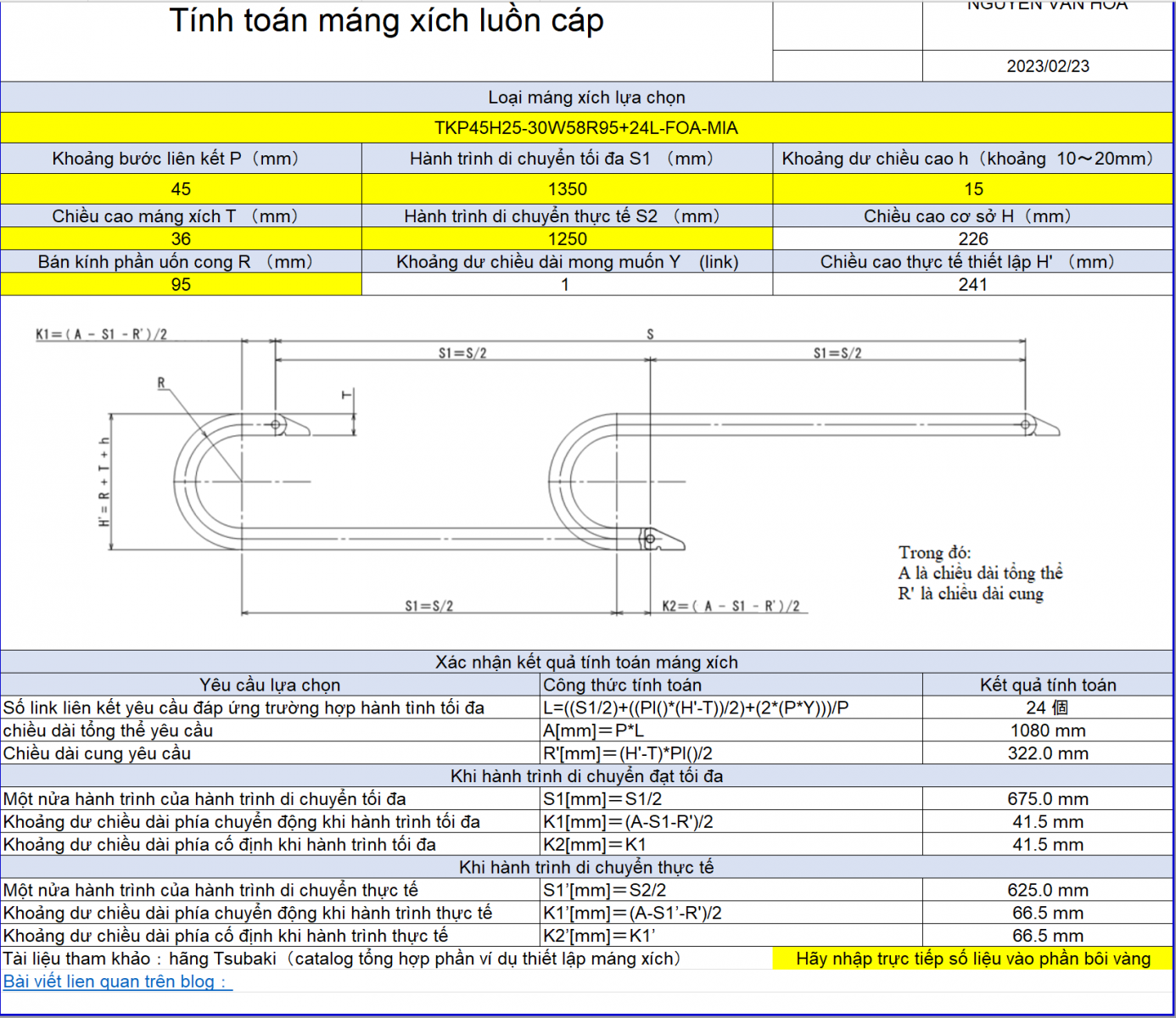Image resolution: width=1176 pixels, height=1018 pixels.
Task: Select result cell '675.0 mm'
Action: [x=1048, y=799]
